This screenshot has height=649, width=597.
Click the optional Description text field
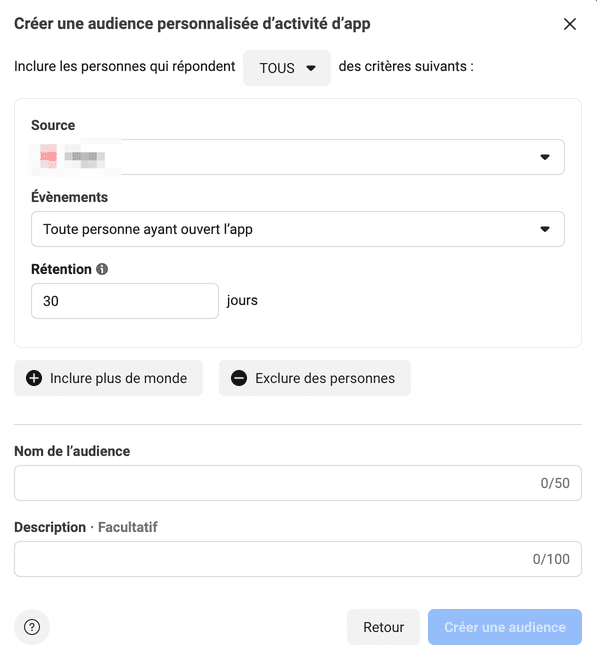(298, 559)
